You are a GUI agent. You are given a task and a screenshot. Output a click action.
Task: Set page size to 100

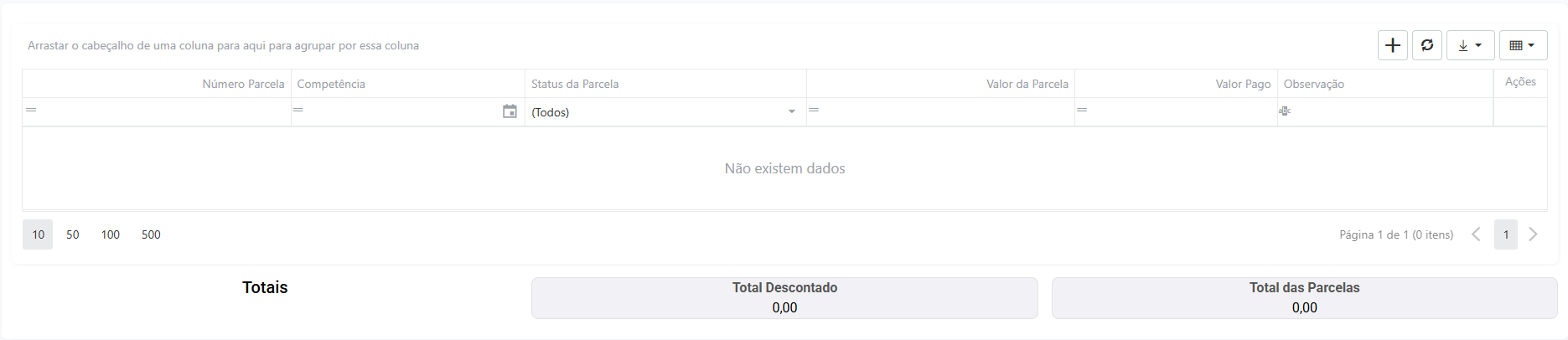click(111, 234)
